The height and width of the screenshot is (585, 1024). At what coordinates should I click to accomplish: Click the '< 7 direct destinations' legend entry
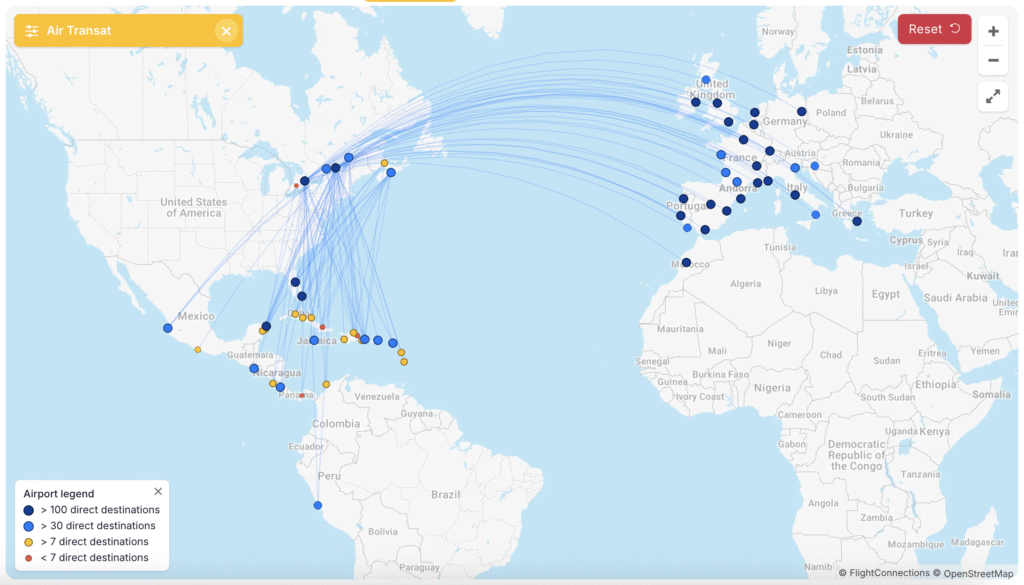pyautogui.click(x=94, y=558)
